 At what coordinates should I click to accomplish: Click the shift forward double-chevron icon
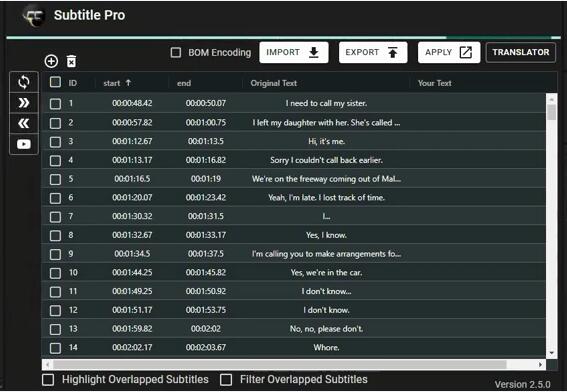pos(24,103)
